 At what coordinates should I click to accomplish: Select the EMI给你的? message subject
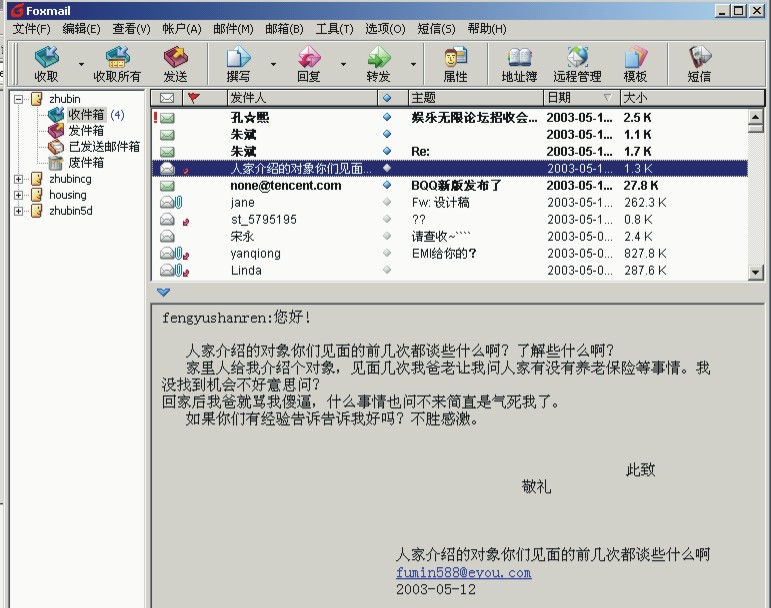444,254
